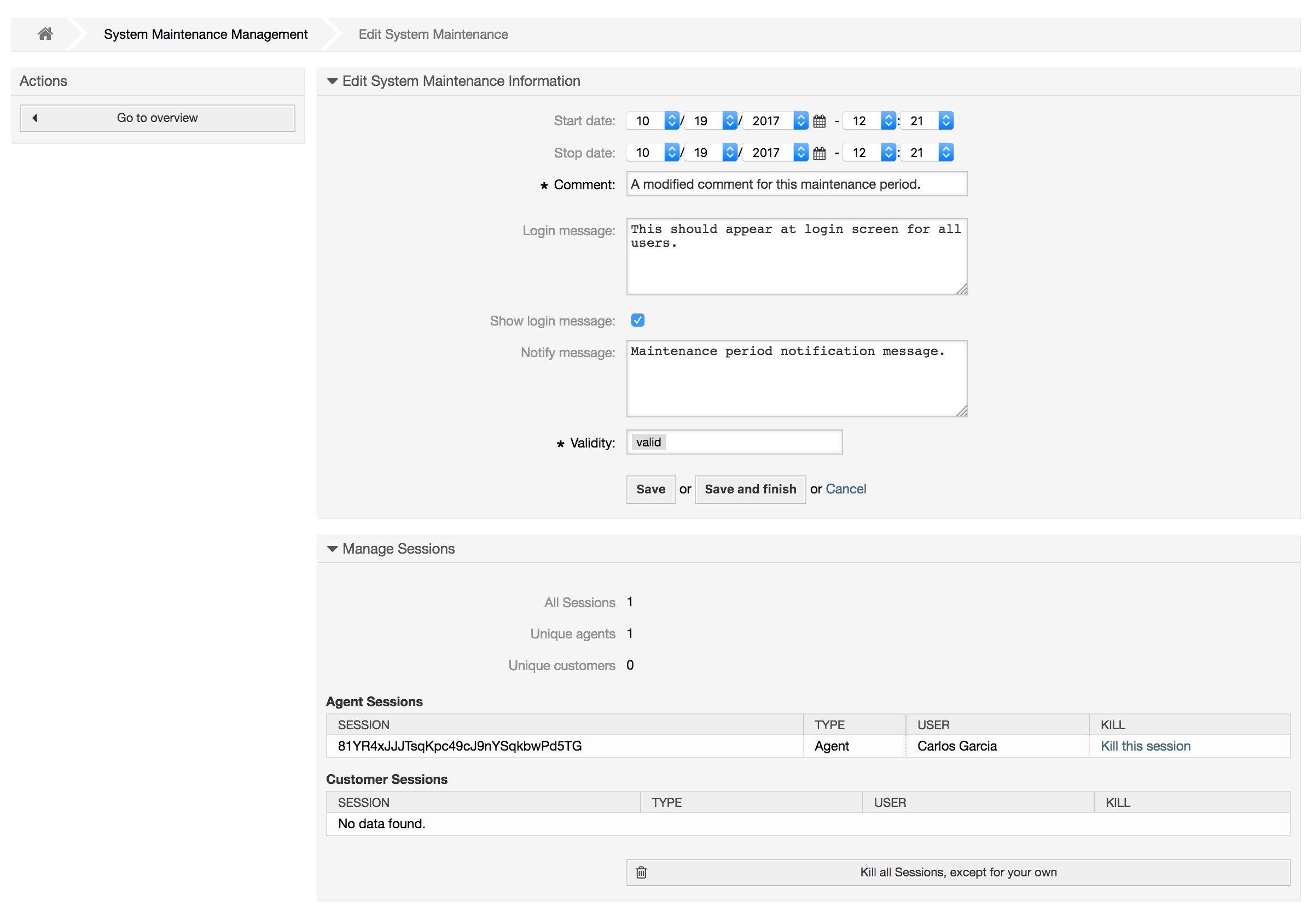Click the Save button
Image resolution: width=1313 pixels, height=924 pixels.
point(650,490)
